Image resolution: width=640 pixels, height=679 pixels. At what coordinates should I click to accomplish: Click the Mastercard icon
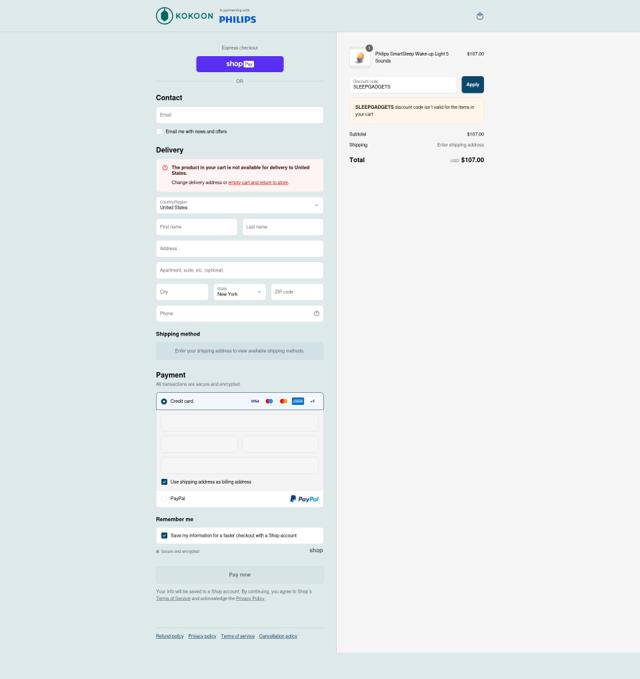pyautogui.click(x=283, y=401)
